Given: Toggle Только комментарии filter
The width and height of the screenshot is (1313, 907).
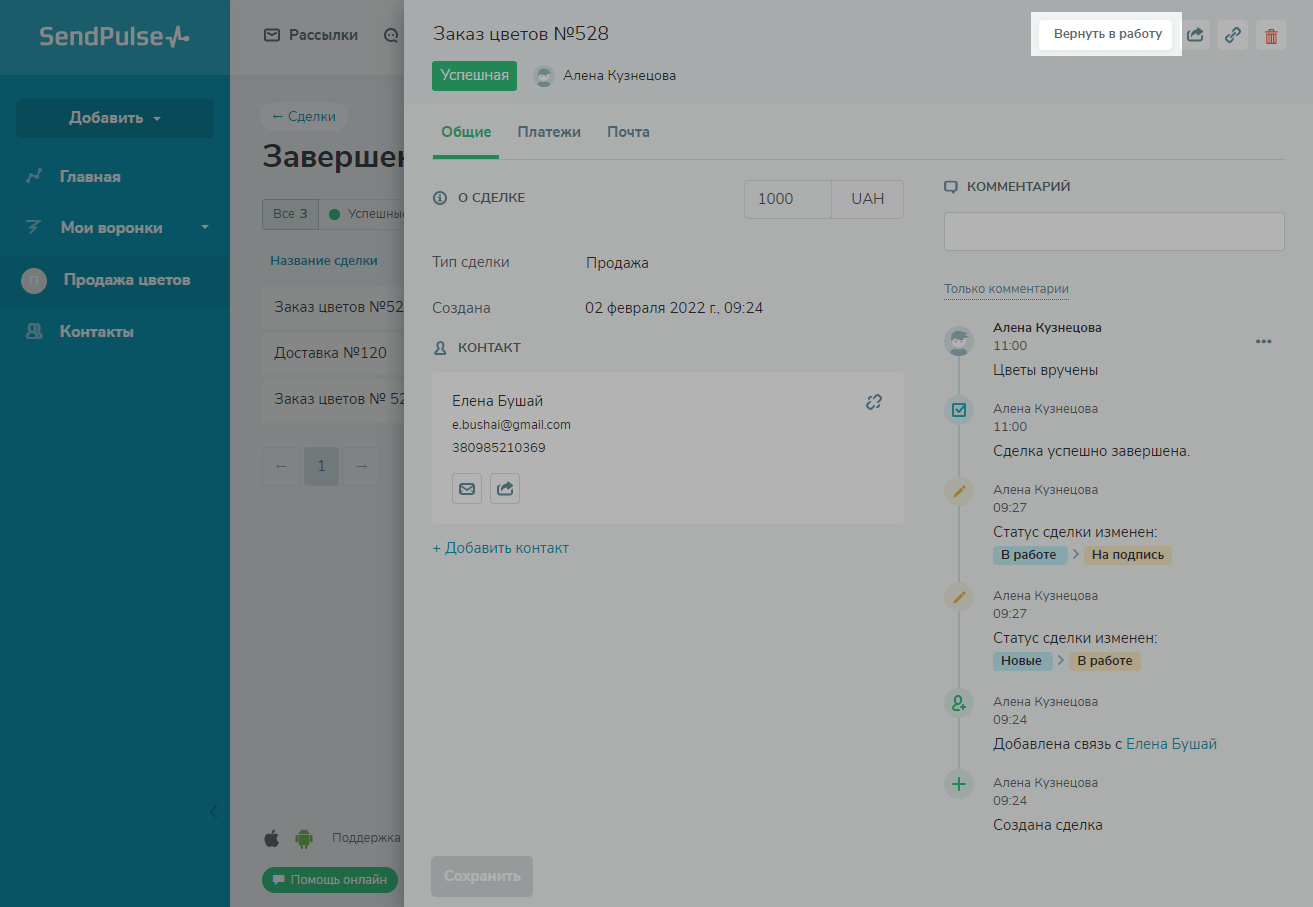Looking at the screenshot, I should click(x=1006, y=289).
